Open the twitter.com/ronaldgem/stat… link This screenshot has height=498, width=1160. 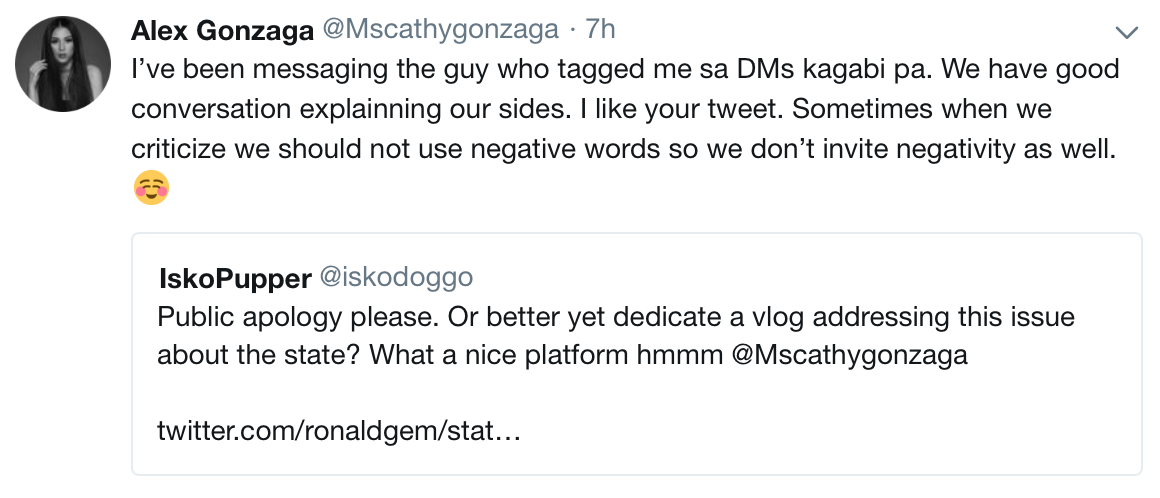tap(339, 433)
